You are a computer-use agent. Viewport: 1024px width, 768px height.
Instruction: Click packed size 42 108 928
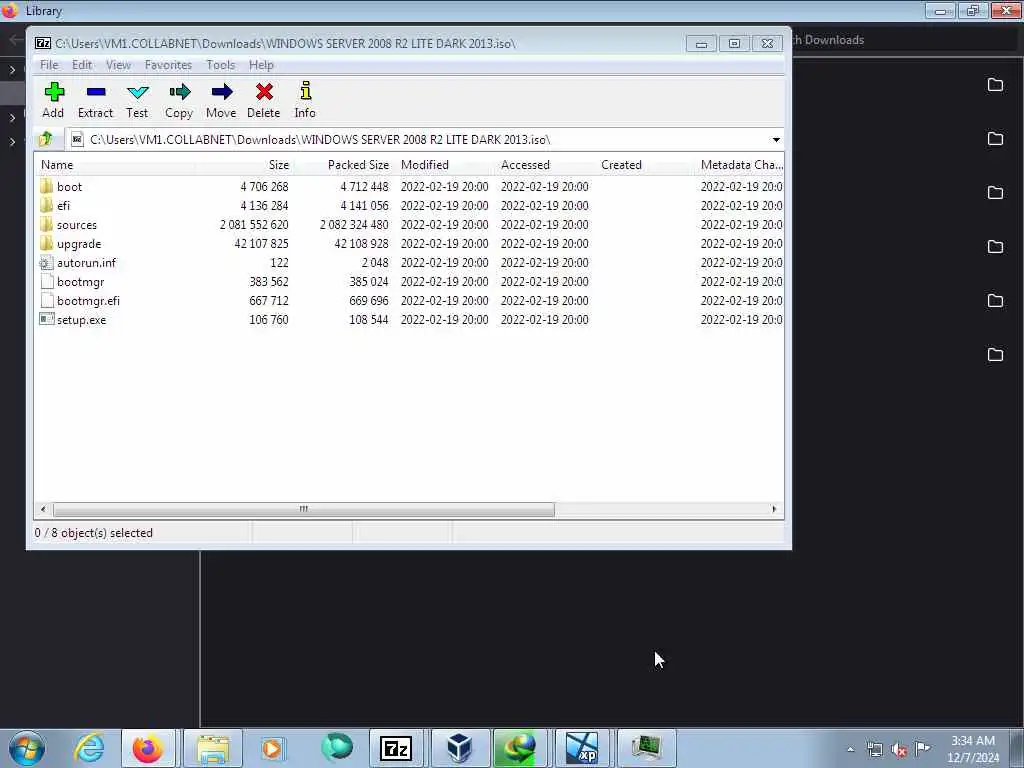(x=361, y=244)
